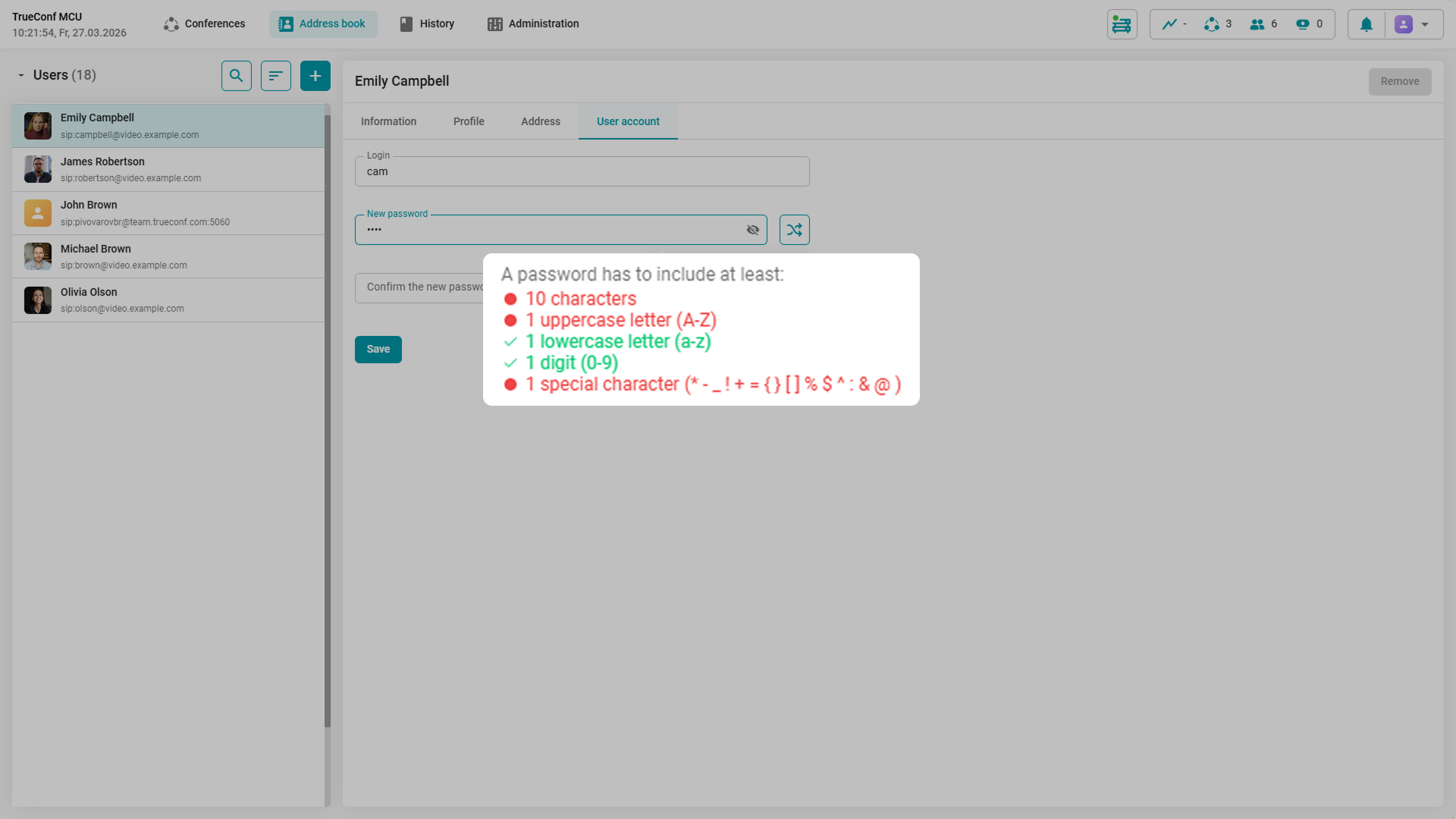The image size is (1456, 819).
Task: Switch to the Profile tab
Action: pyautogui.click(x=469, y=121)
